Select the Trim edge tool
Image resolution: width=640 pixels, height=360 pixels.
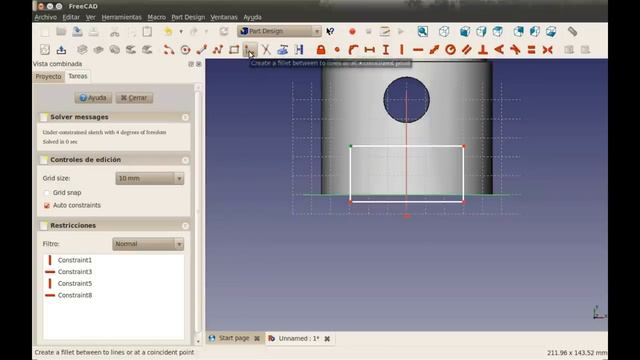(266, 50)
